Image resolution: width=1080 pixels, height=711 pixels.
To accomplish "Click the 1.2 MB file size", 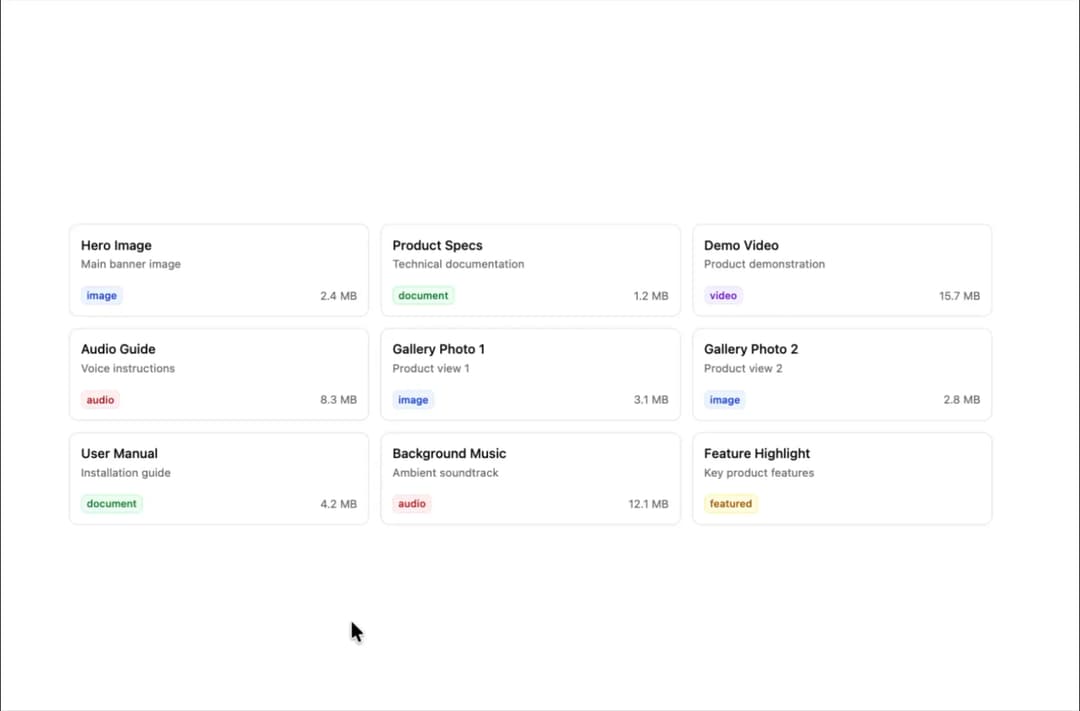I will tap(651, 296).
